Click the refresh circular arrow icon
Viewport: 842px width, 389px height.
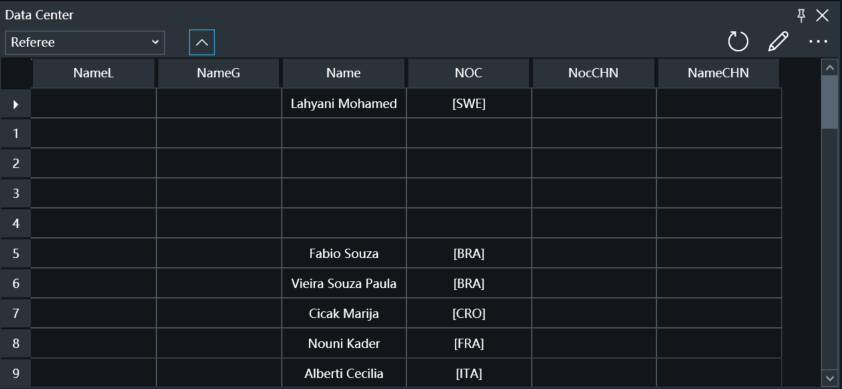738,41
